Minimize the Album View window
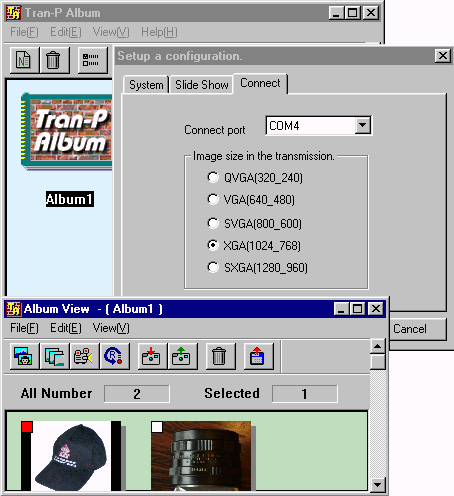This screenshot has width=454, height=496. click(x=342, y=309)
